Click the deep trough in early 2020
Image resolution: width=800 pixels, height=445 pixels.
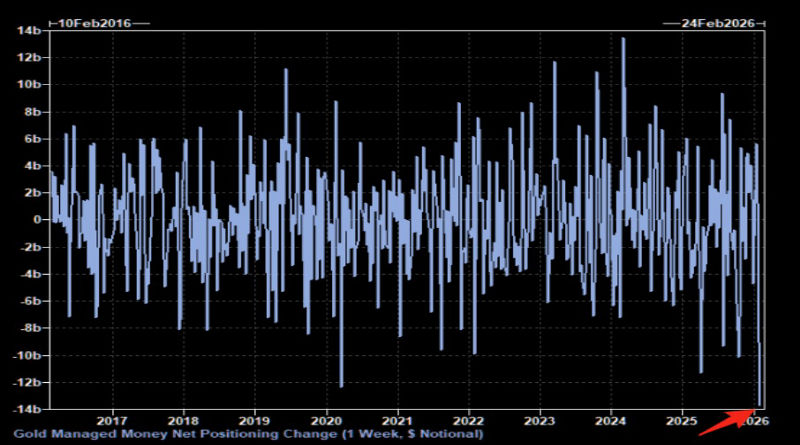click(x=341, y=385)
